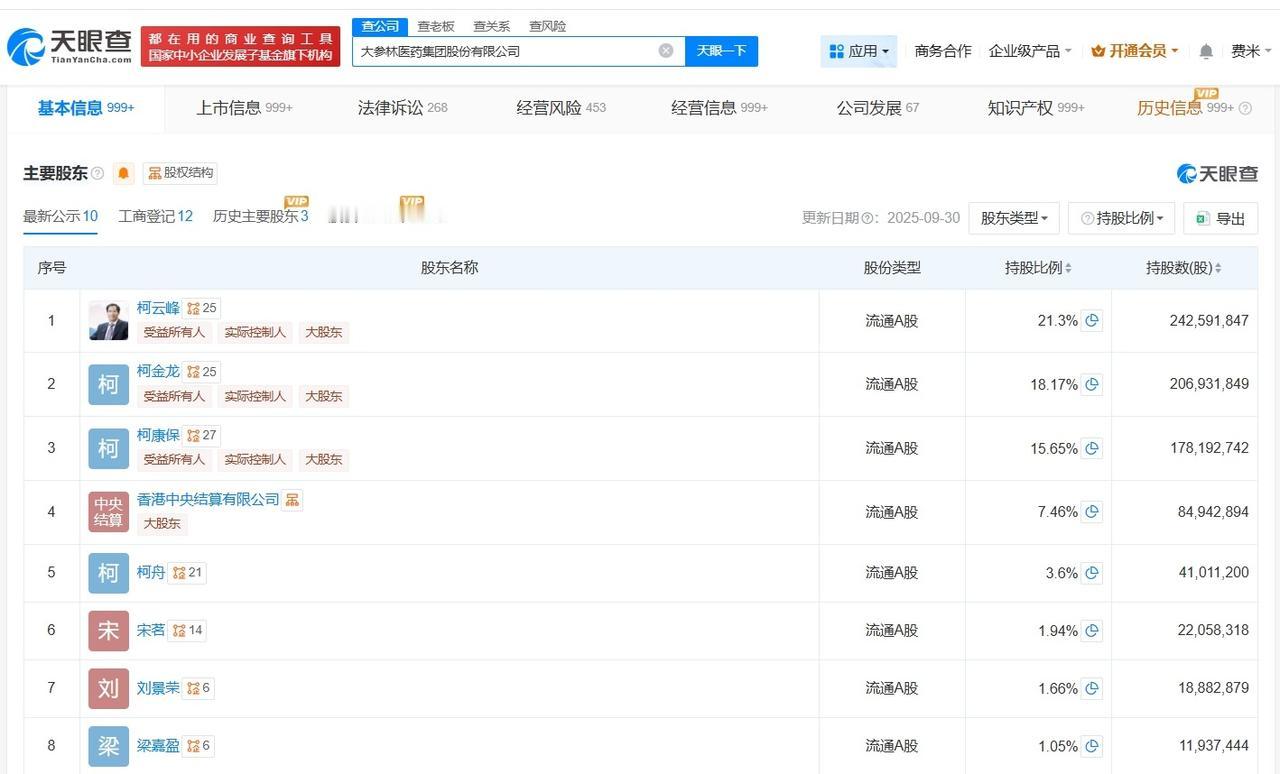Switch to the 历史信息 VIP tab
1280x774 pixels.
pos(1194,108)
